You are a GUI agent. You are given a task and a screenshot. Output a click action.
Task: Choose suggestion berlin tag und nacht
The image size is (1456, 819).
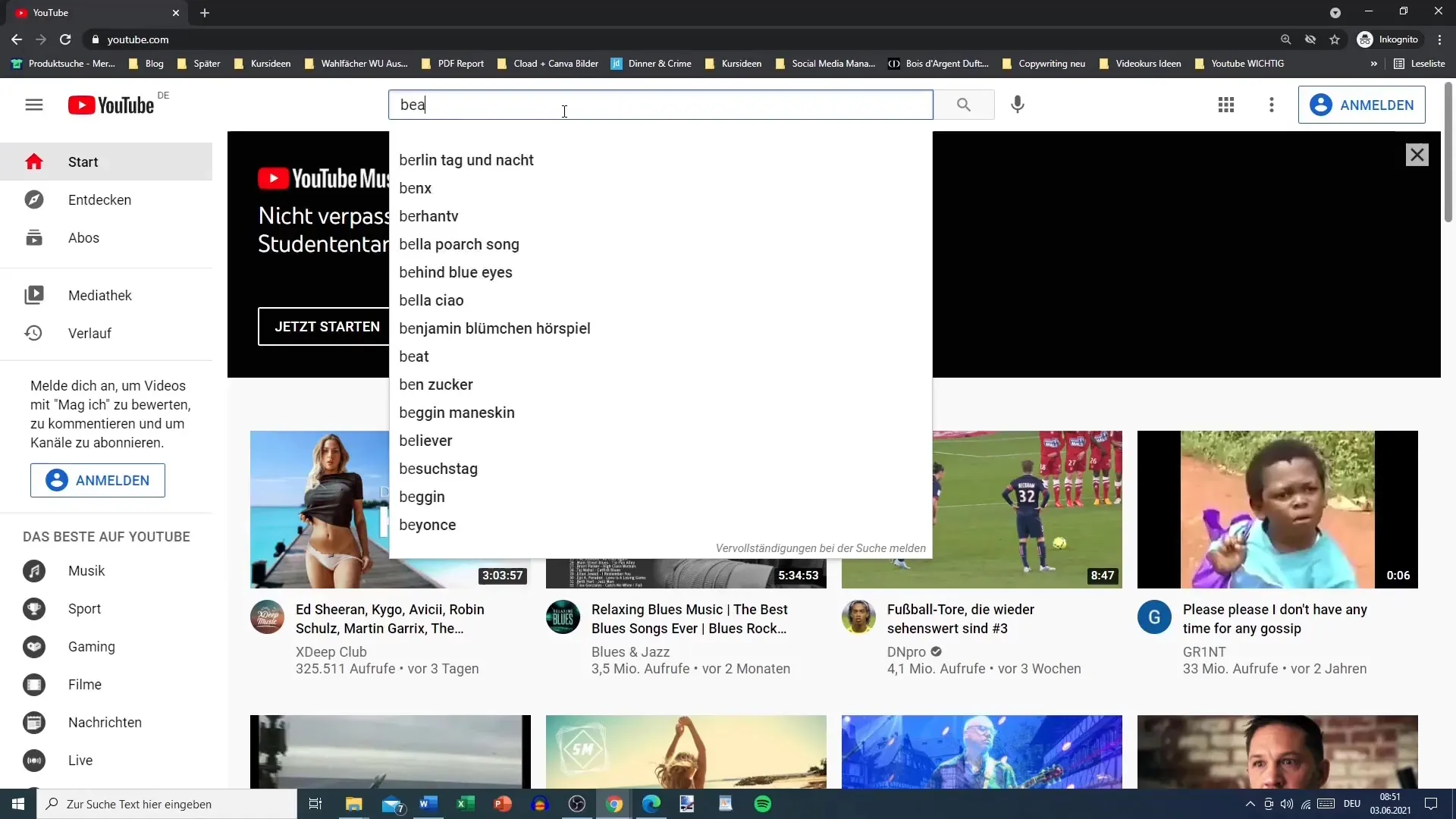(x=661, y=160)
